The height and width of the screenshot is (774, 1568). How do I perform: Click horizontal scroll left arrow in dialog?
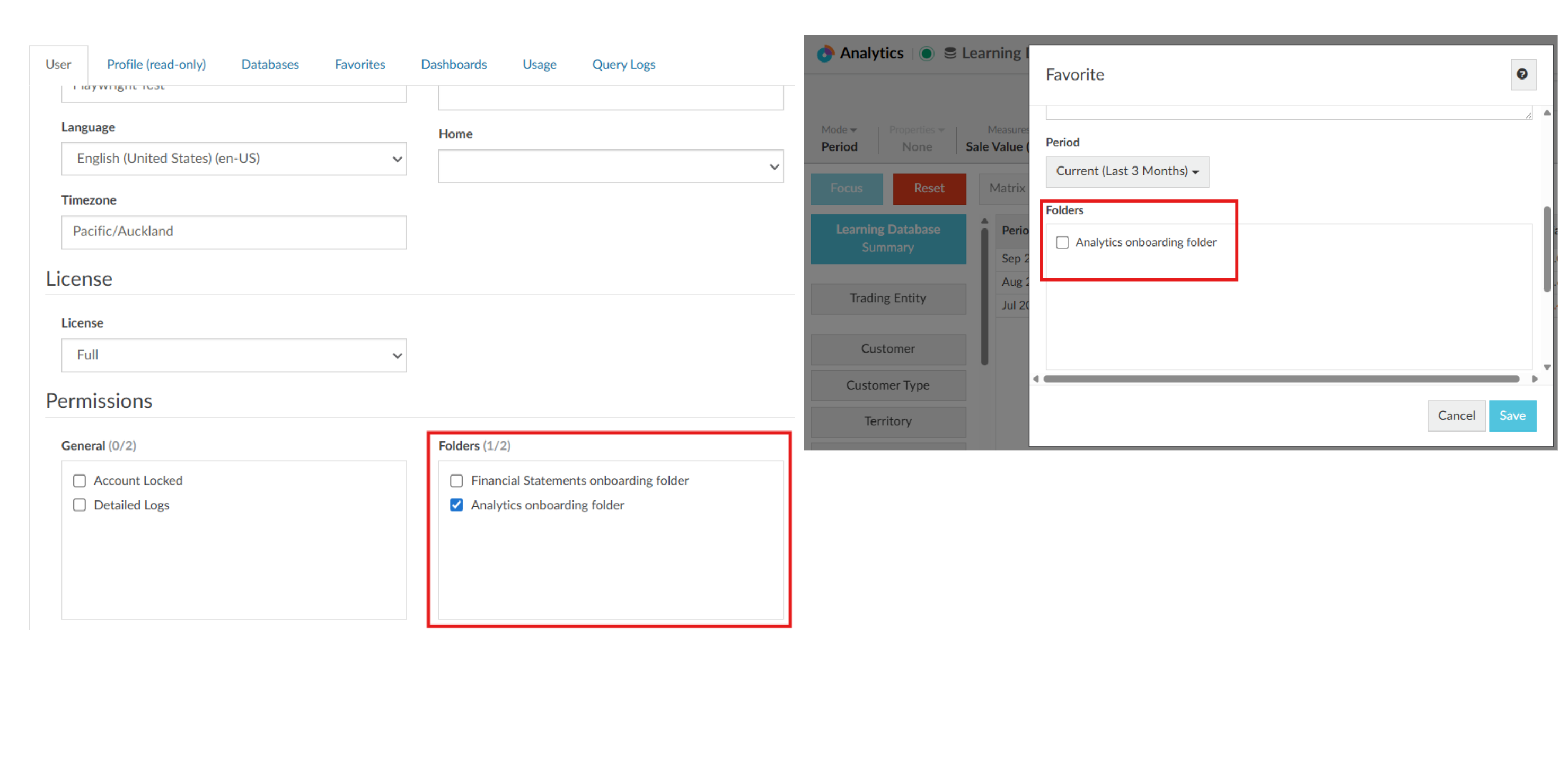point(1035,379)
